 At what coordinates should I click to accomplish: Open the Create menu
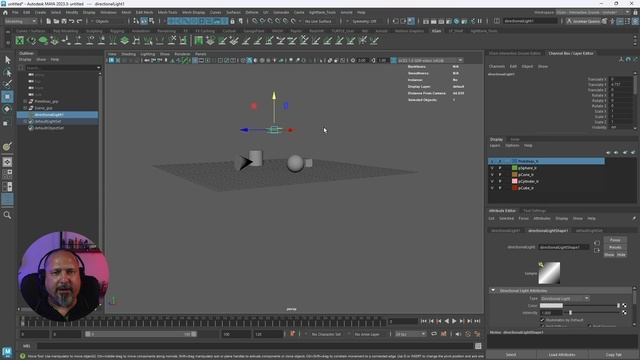[x=40, y=12]
